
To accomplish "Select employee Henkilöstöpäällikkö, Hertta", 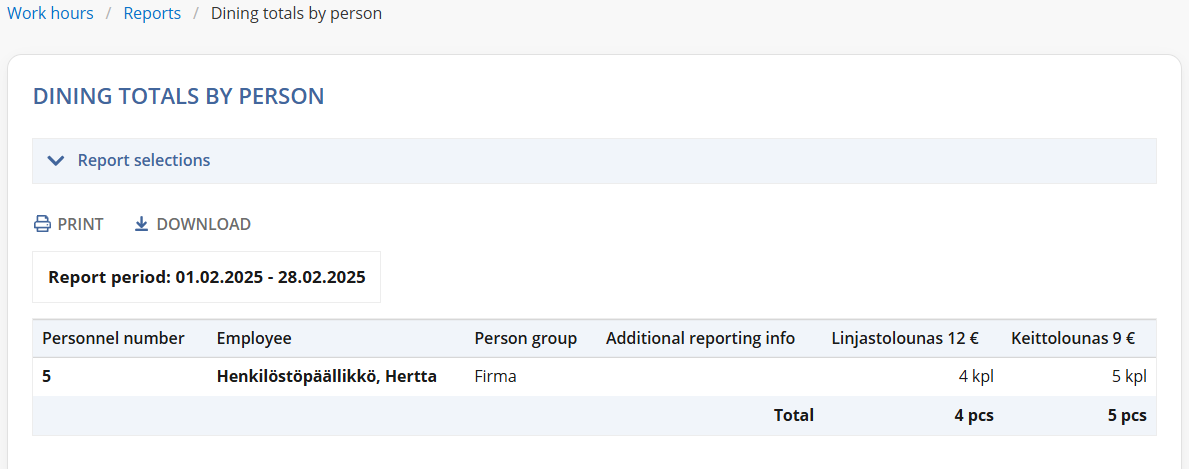I will 327,376.
